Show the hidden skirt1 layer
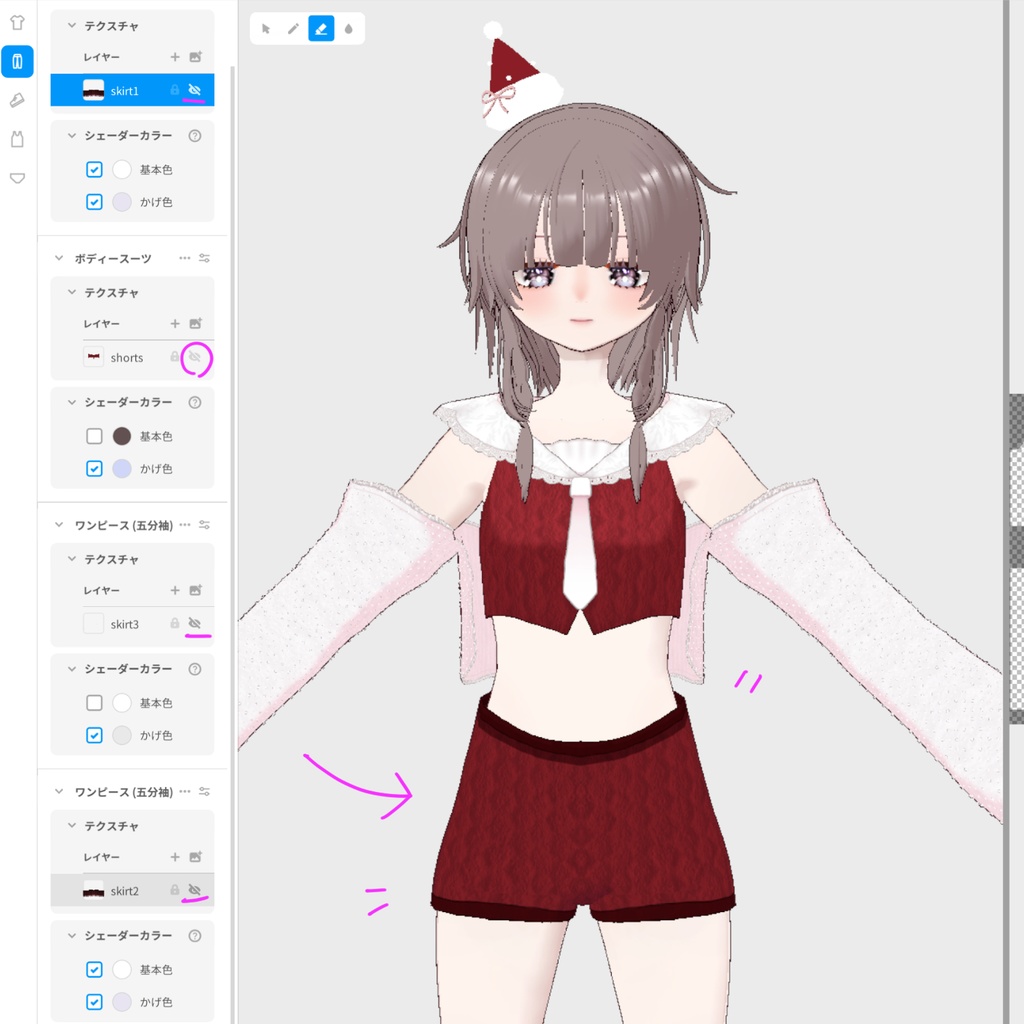 click(x=196, y=90)
